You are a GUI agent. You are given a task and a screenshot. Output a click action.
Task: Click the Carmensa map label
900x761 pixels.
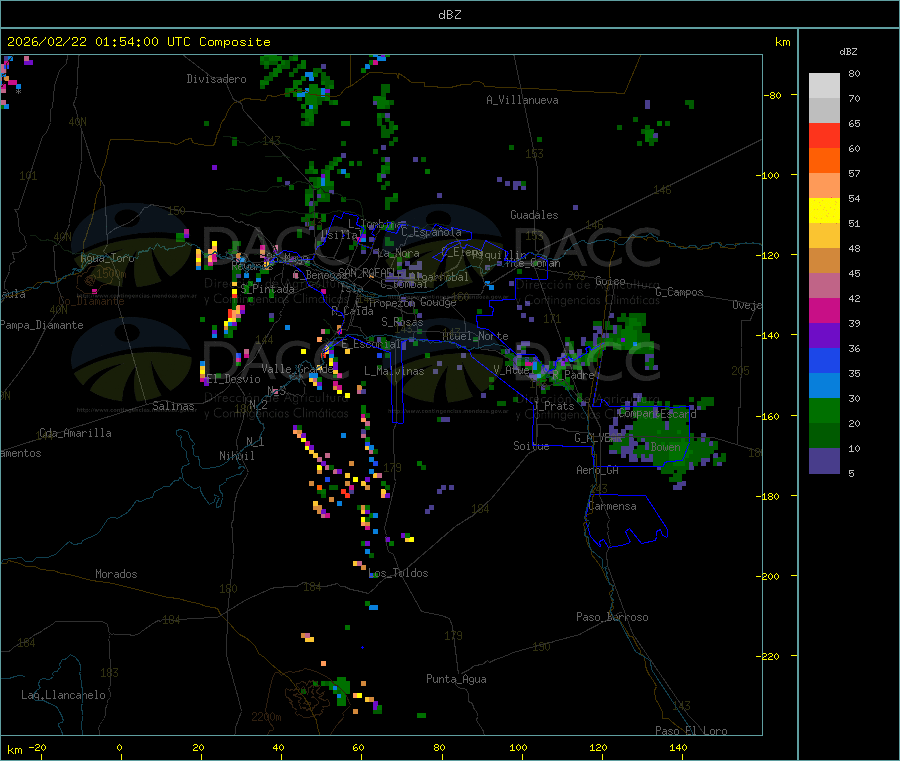tap(612, 506)
